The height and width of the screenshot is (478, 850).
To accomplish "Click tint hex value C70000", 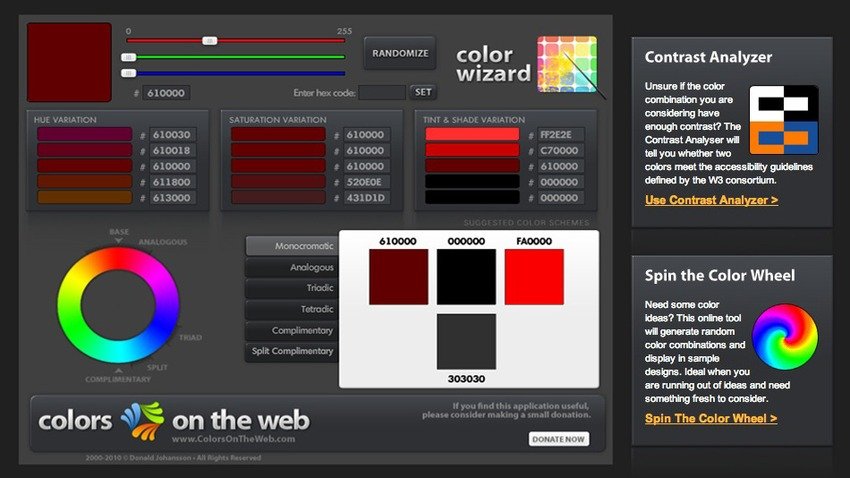I will tap(560, 150).
